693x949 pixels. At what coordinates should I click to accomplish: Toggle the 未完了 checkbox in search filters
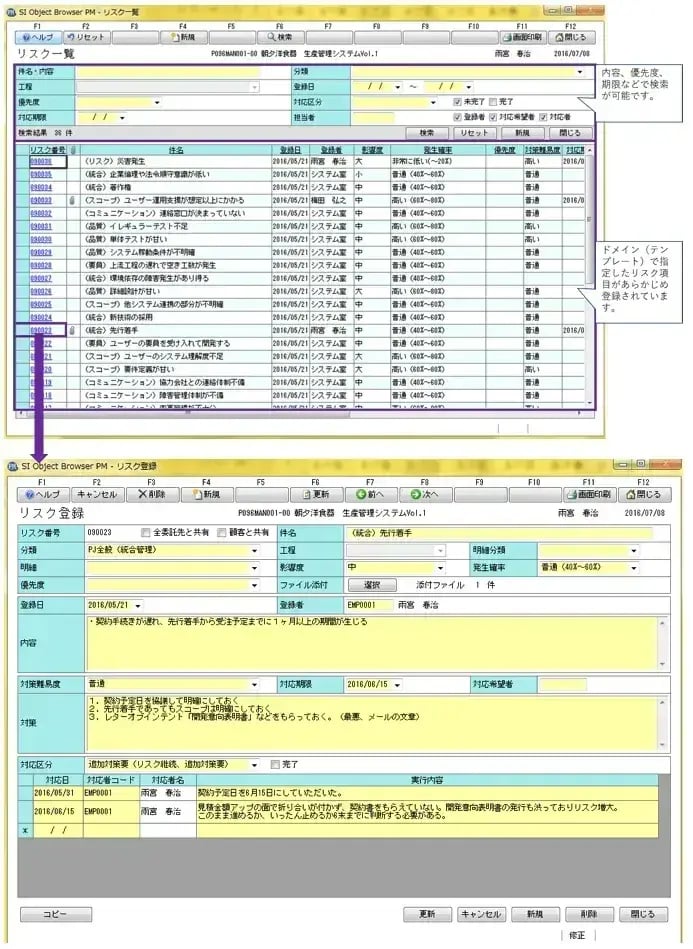(x=458, y=102)
